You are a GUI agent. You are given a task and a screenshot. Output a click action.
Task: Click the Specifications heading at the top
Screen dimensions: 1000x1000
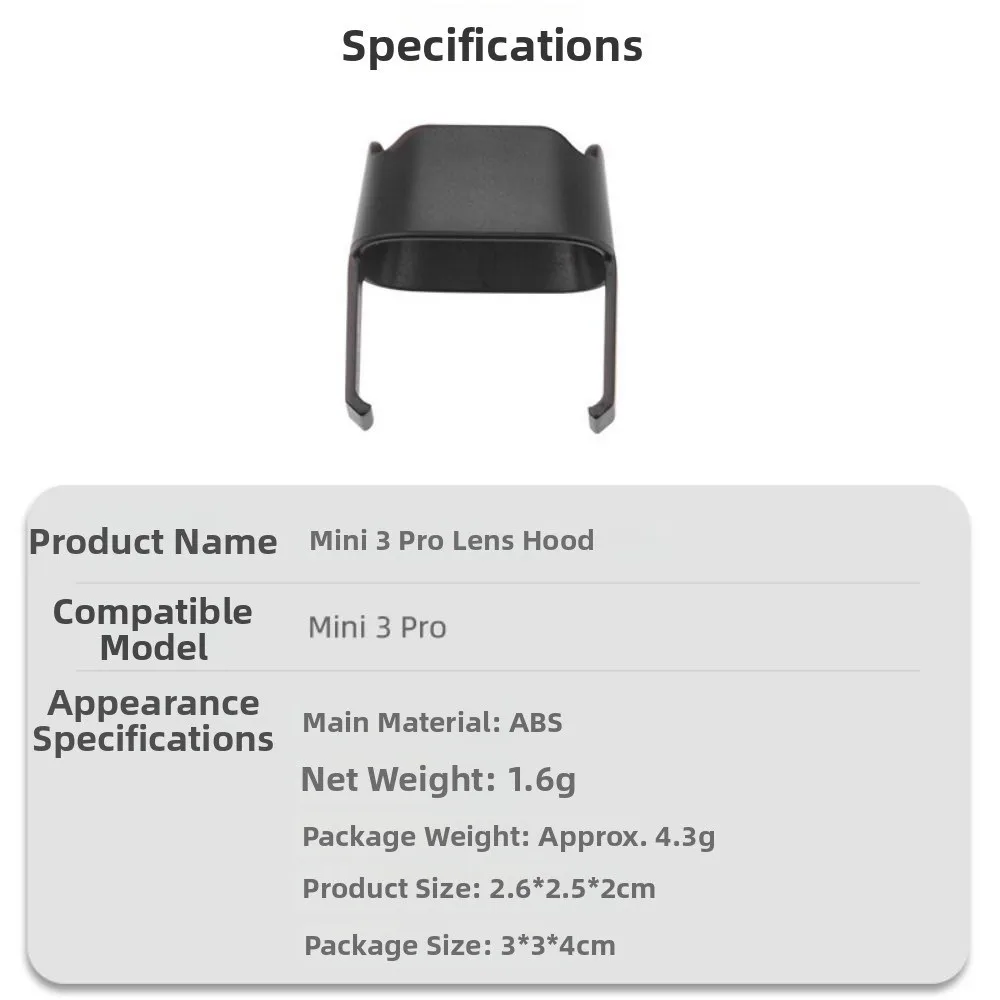492,46
